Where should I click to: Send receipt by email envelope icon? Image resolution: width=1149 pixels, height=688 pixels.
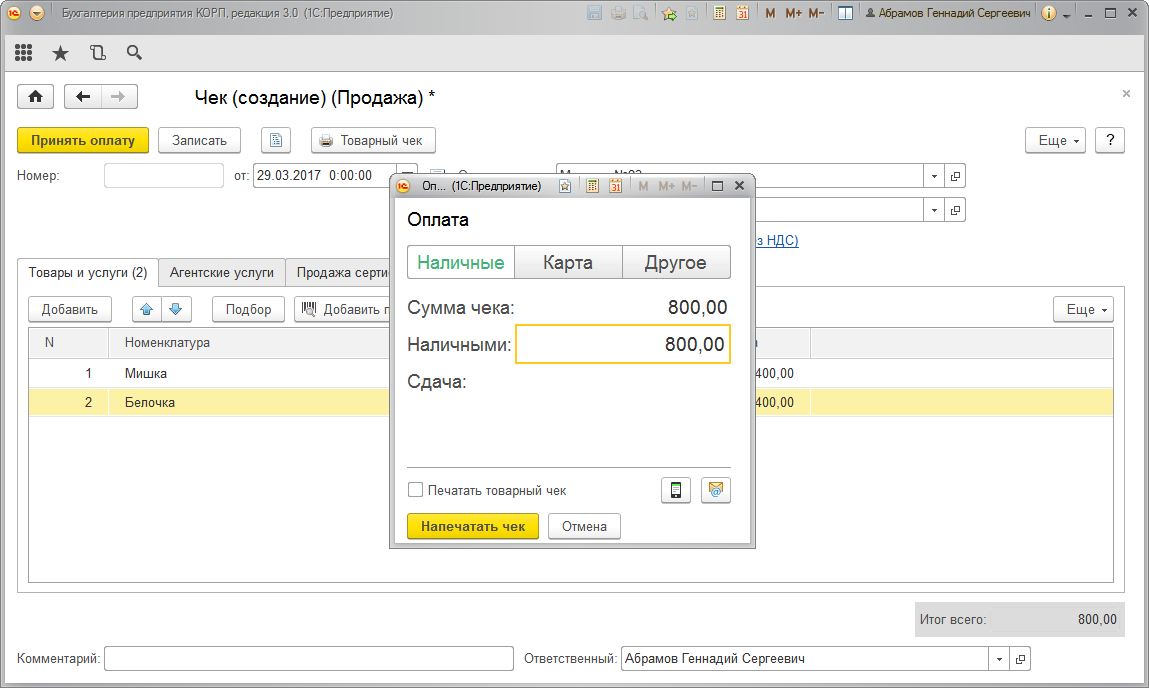point(716,490)
